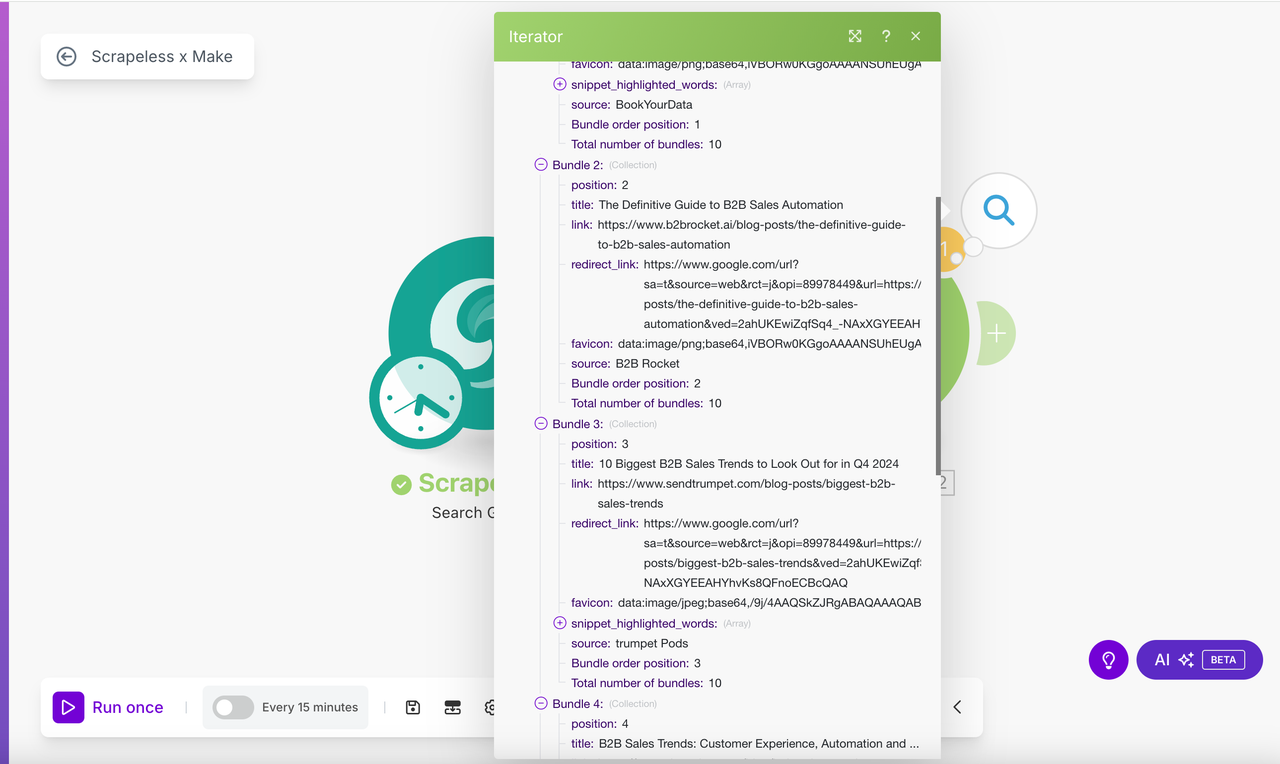This screenshot has height=764, width=1280.
Task: Open the Iterator panel help question mark
Action: coord(886,36)
